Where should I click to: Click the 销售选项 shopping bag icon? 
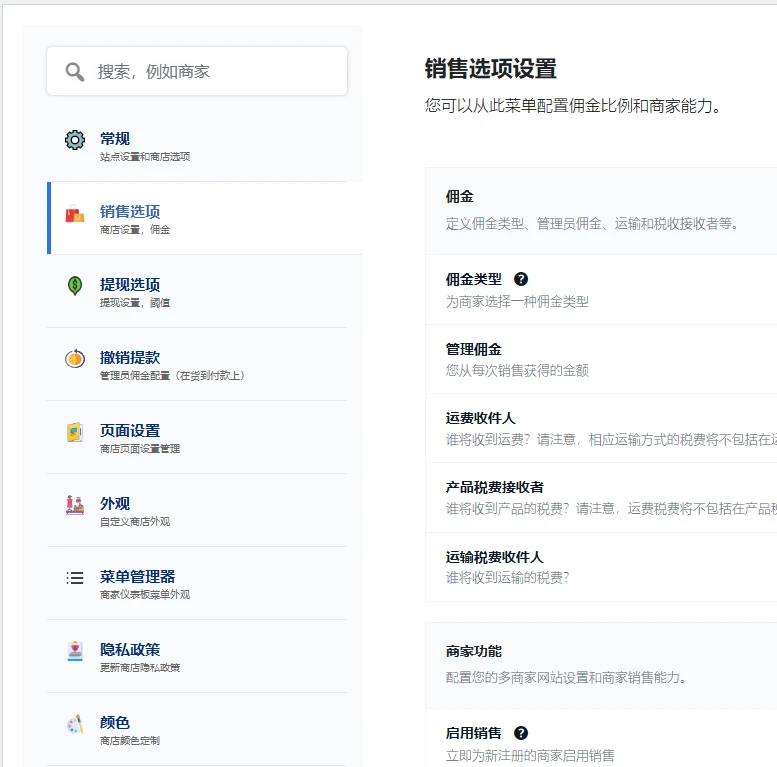click(x=75, y=214)
